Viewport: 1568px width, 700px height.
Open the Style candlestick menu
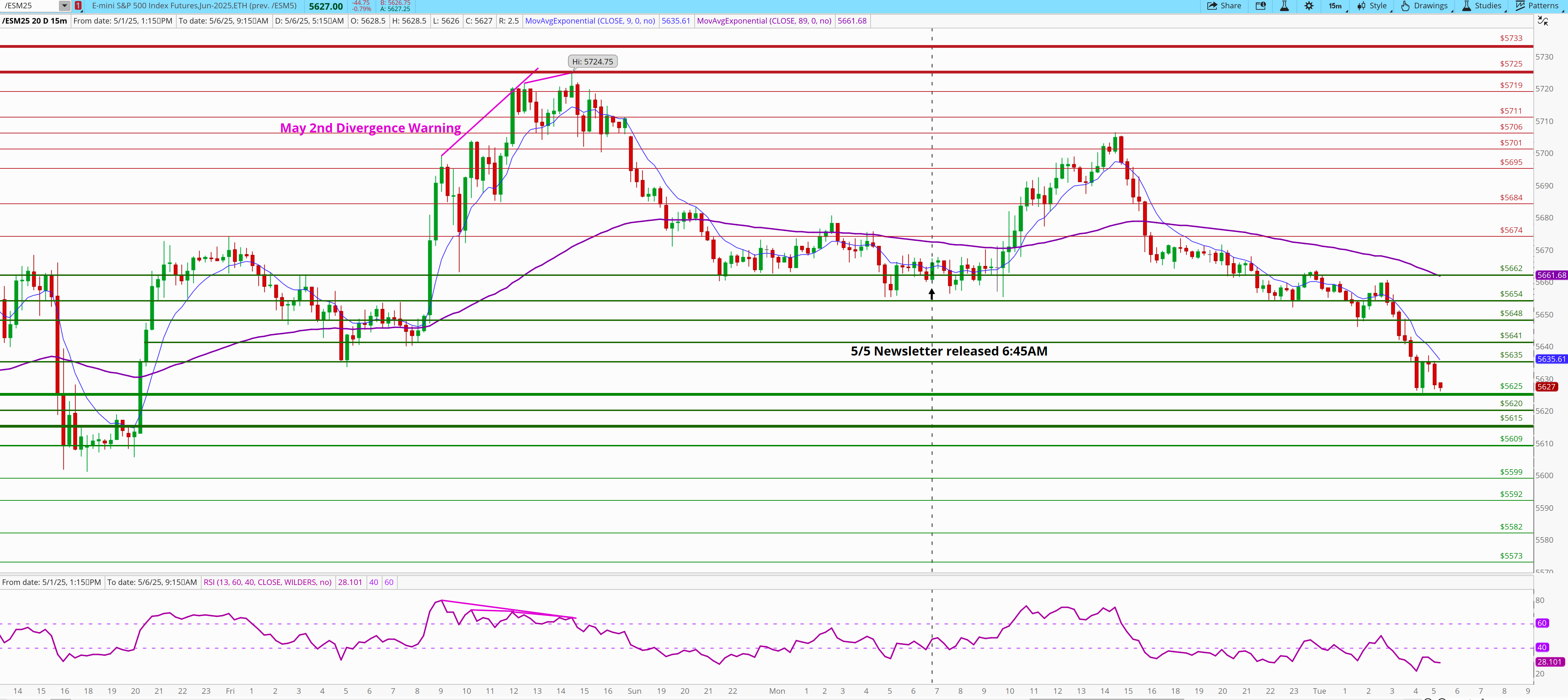coord(1373,6)
